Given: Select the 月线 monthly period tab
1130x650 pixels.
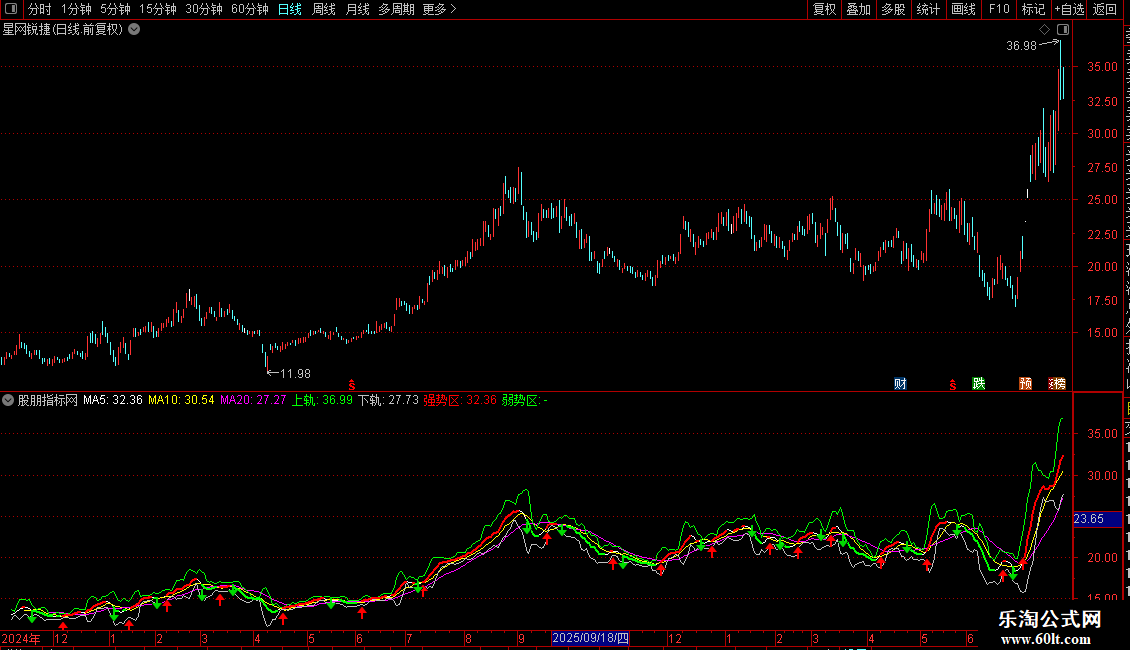Looking at the screenshot, I should pyautogui.click(x=357, y=9).
